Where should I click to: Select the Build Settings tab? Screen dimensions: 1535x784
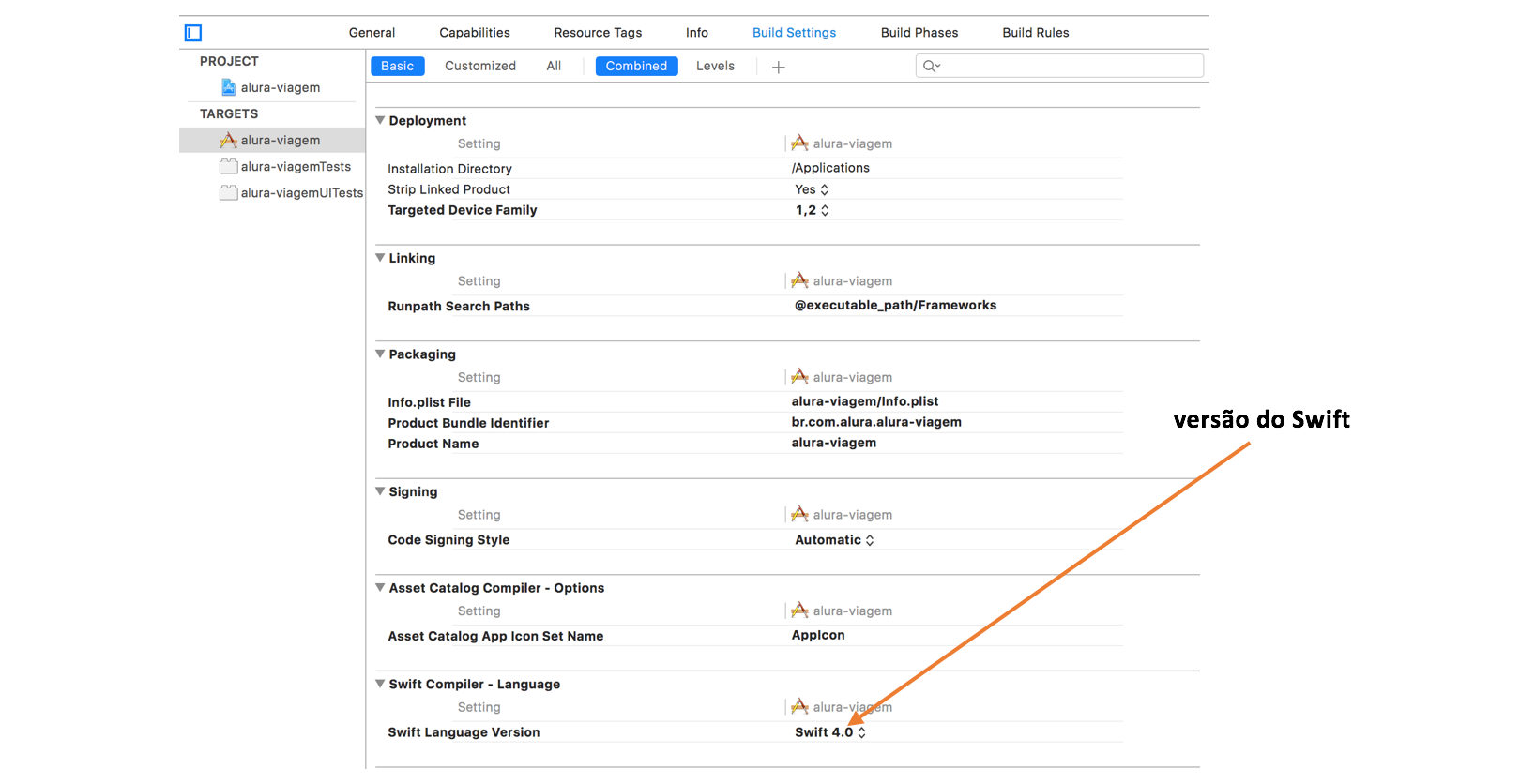point(794,33)
